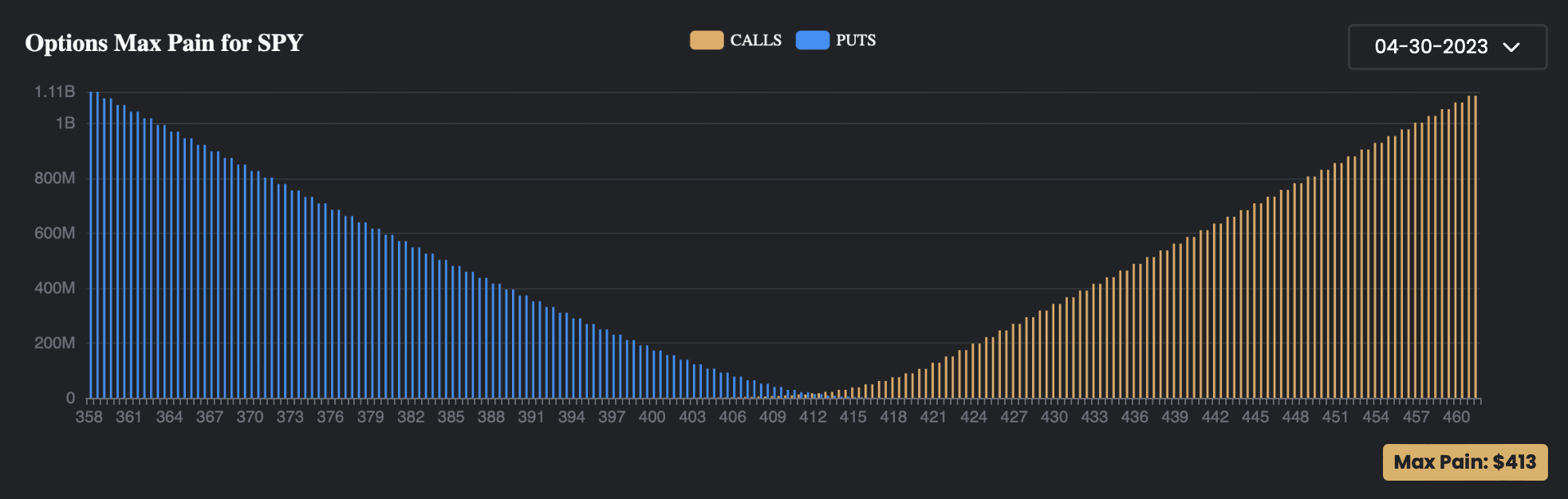The image size is (1568, 499).
Task: Click the Options Max Pain for SPY title
Action: click(x=164, y=43)
